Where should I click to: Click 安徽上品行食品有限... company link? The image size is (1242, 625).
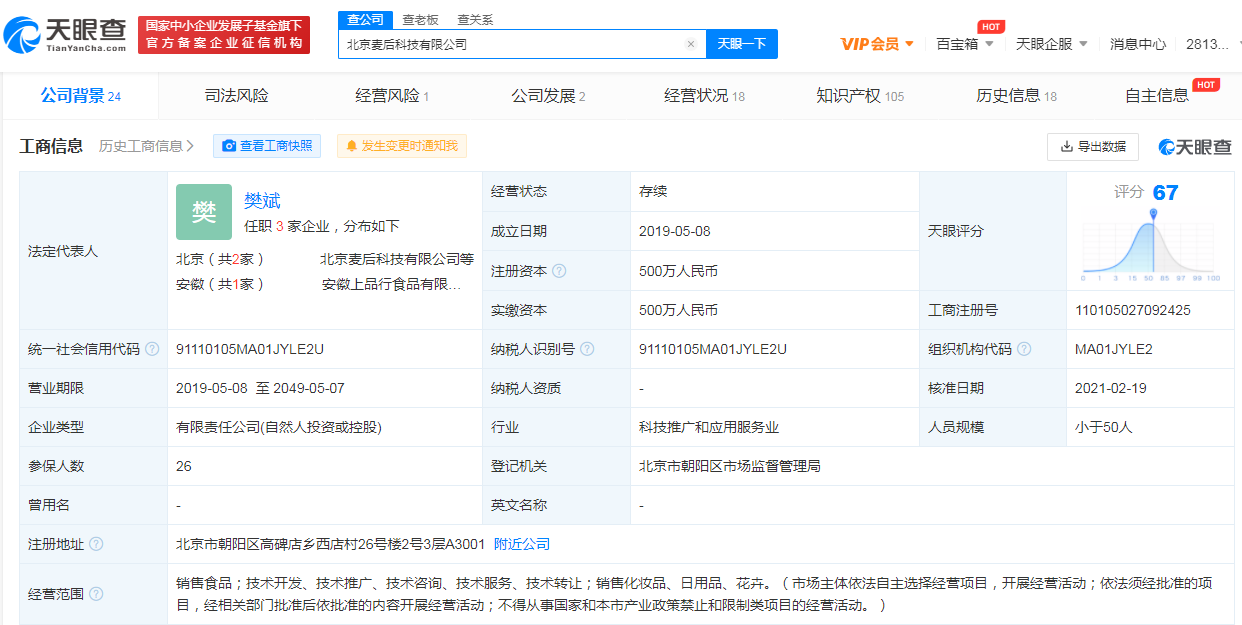tap(391, 284)
